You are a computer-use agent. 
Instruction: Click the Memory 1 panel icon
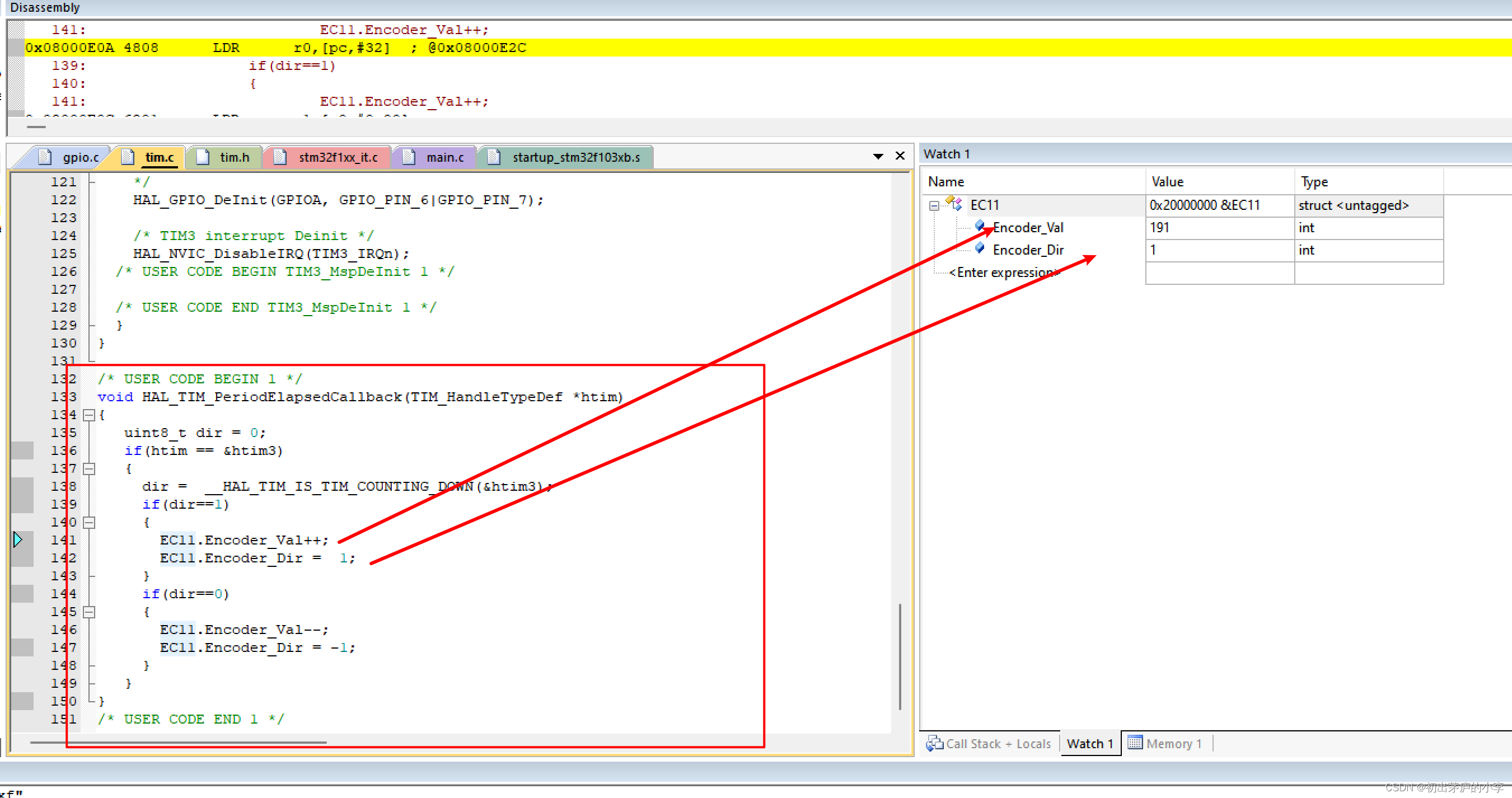point(1135,743)
